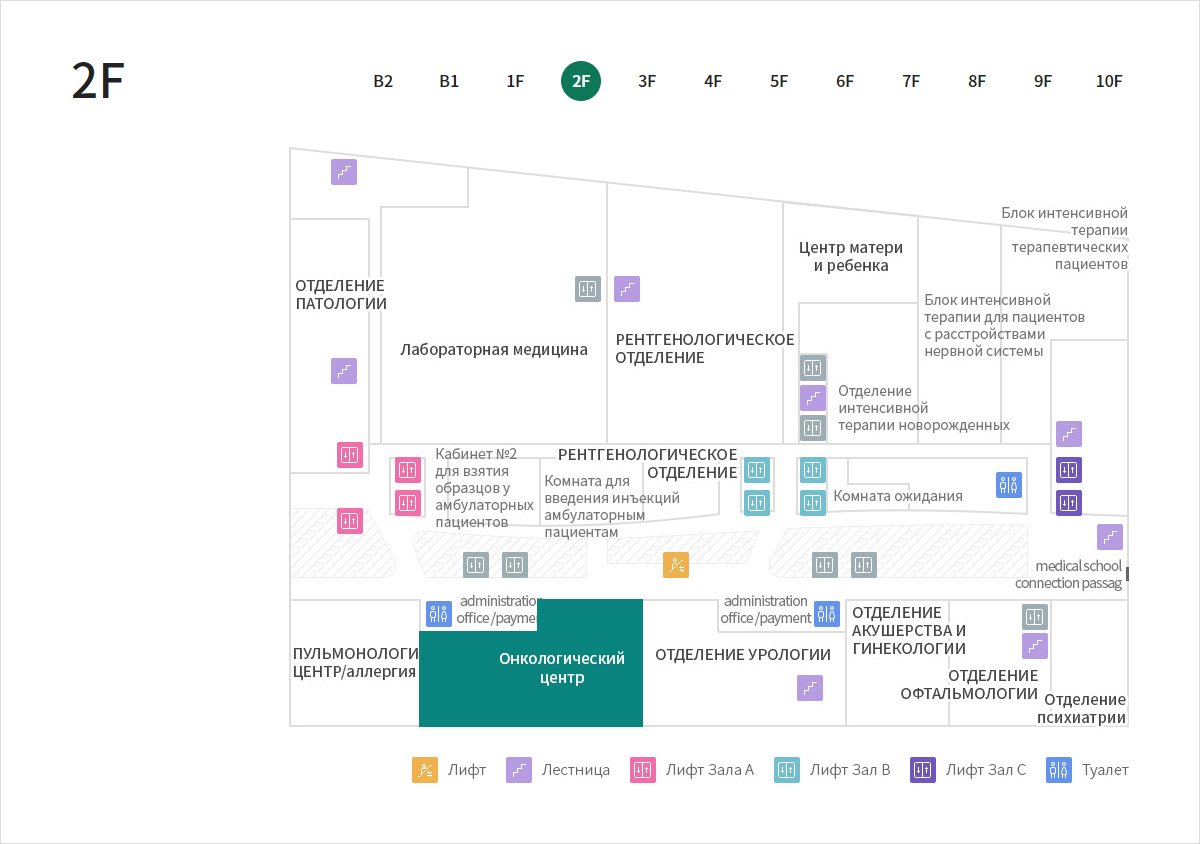Click the Лифт Зал C legend icon
The width and height of the screenshot is (1200, 844).
[923, 770]
